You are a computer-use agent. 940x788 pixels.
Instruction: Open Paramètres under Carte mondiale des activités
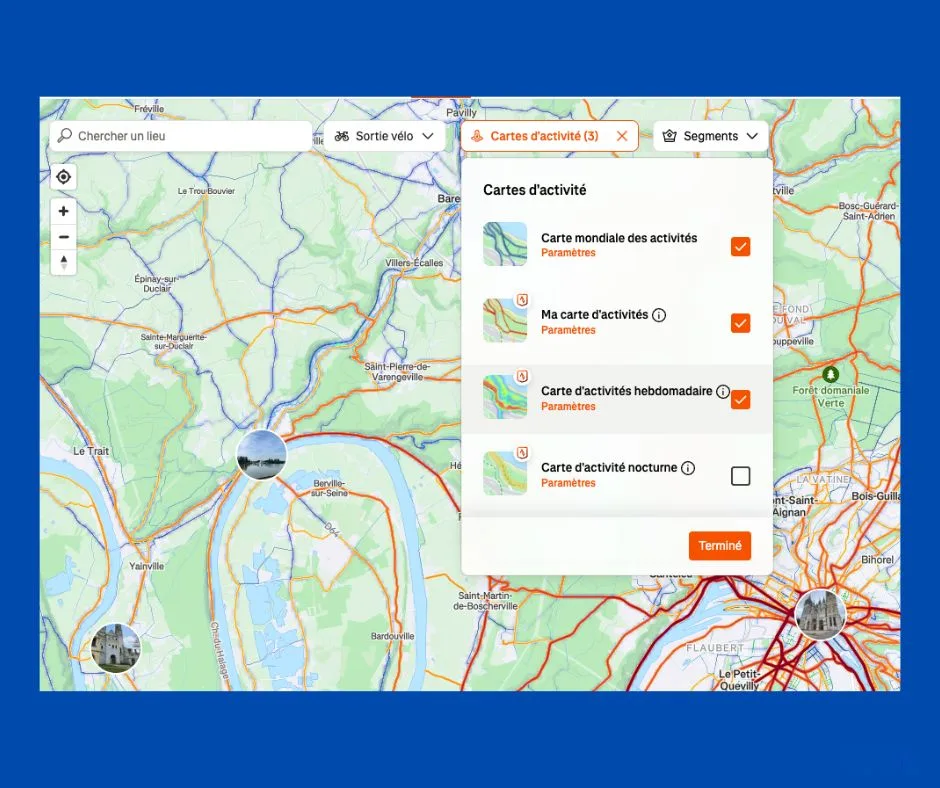[x=566, y=253]
